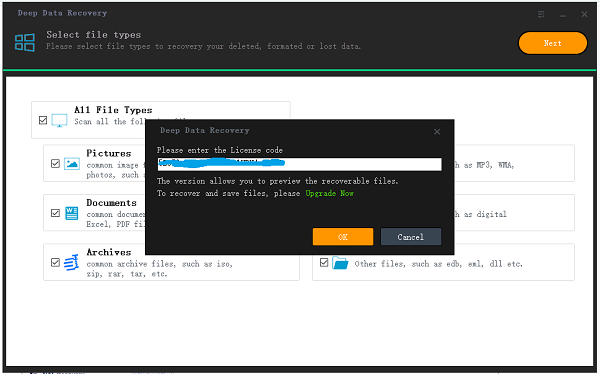Click the Archives stacked files icon
This screenshot has height=374, width=600.
click(71, 263)
